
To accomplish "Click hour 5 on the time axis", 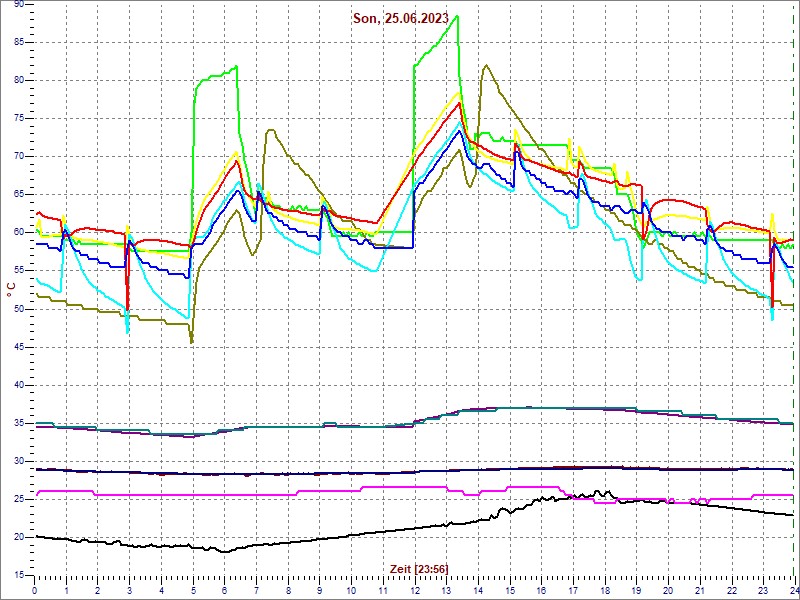I will point(193,590).
